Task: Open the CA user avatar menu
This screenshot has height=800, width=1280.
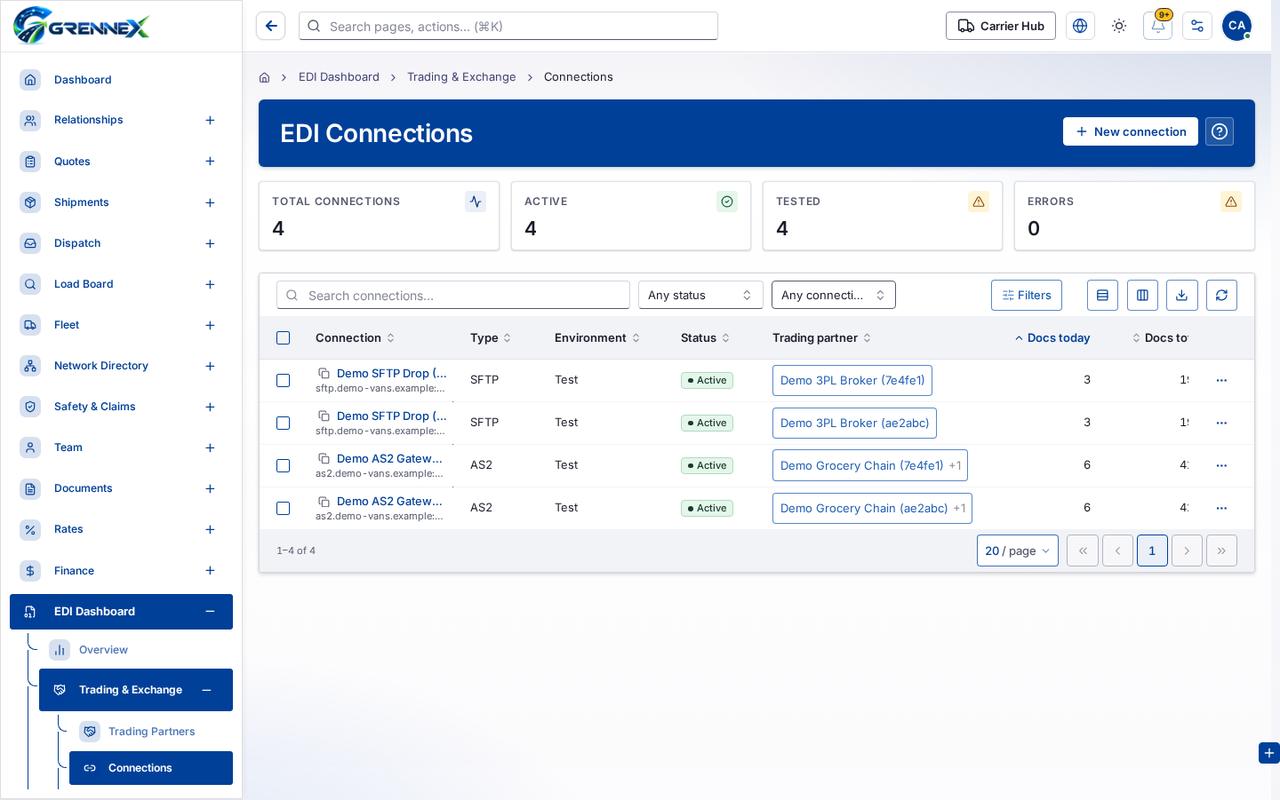Action: click(1237, 26)
